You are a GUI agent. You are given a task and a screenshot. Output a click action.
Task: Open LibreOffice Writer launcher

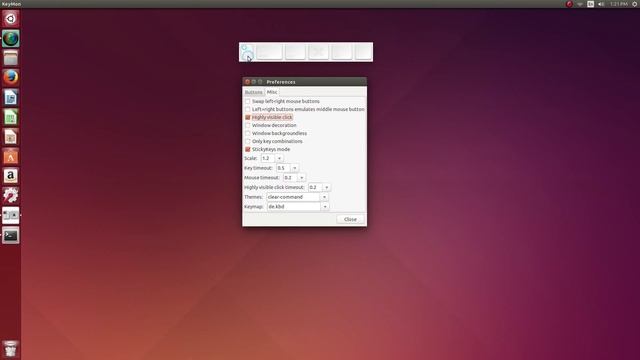point(11,98)
